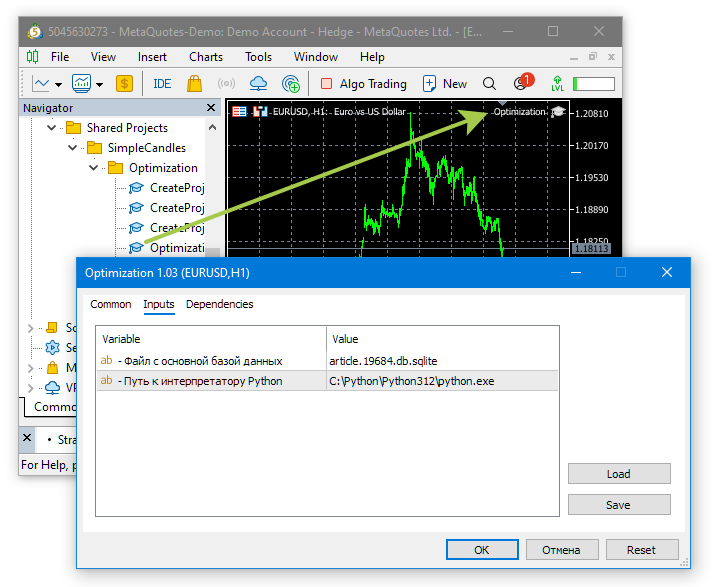The height and width of the screenshot is (587, 715).
Task: Switch to the Common tab in Optimization dialog
Action: tap(111, 304)
